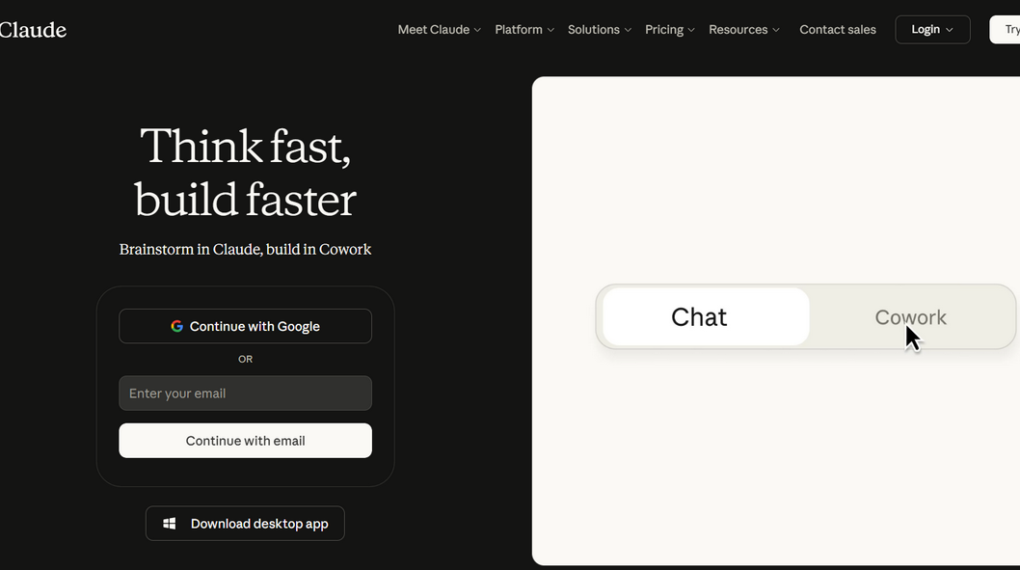The width and height of the screenshot is (1020, 570).
Task: Click the chevron next to Pricing
Action: tap(691, 30)
